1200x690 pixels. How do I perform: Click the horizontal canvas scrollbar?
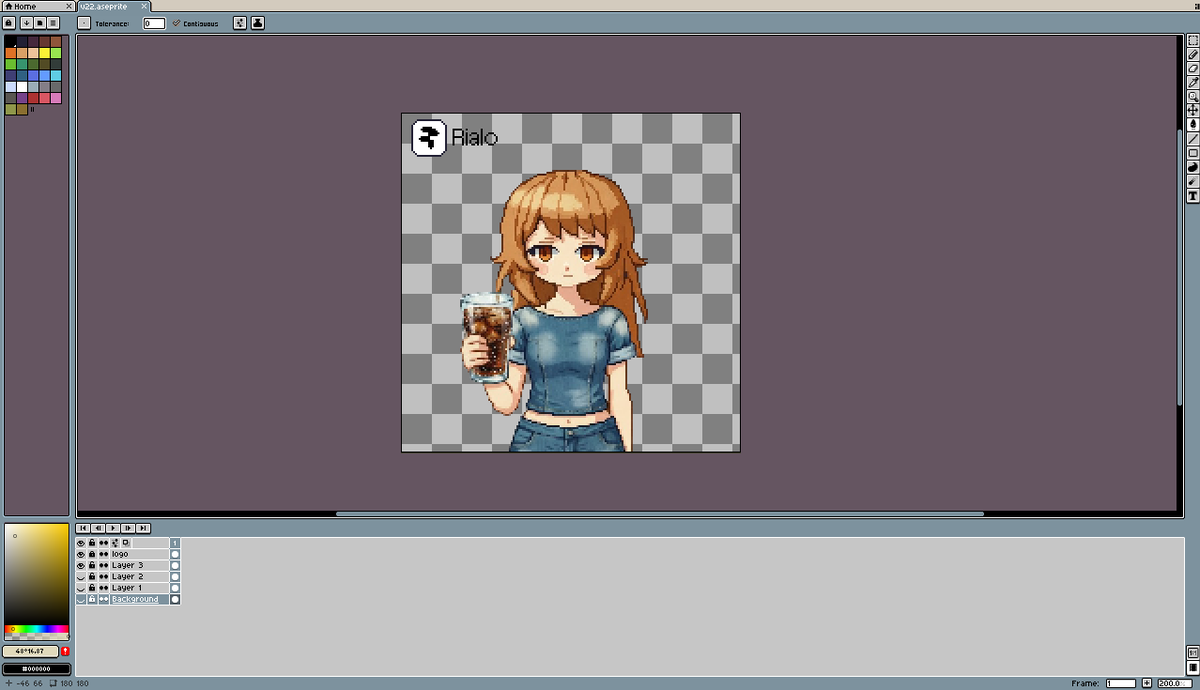(x=660, y=514)
